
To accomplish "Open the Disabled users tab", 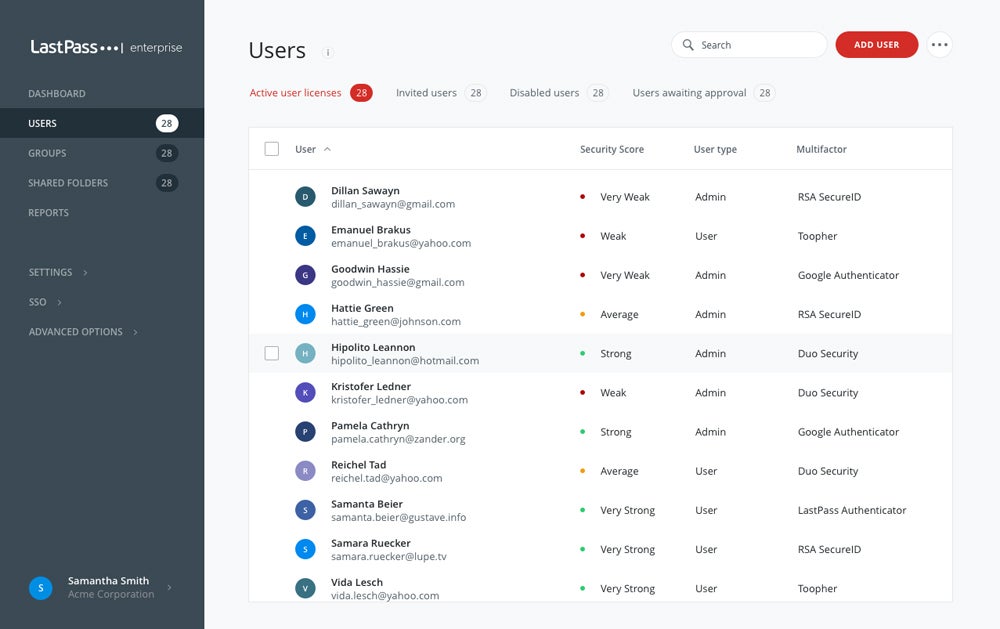I will coord(544,93).
